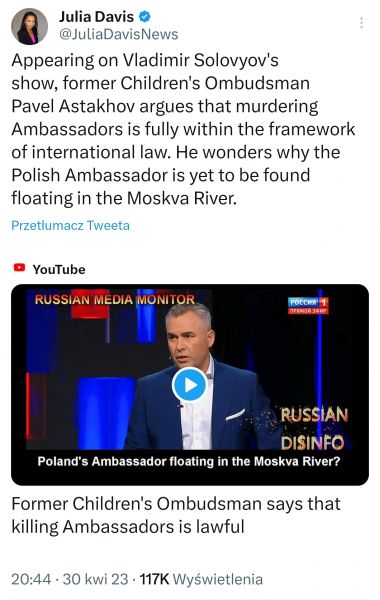380x600 pixels.
Task: Click the 20:44 tweet timestamp
Action: pos(31,579)
